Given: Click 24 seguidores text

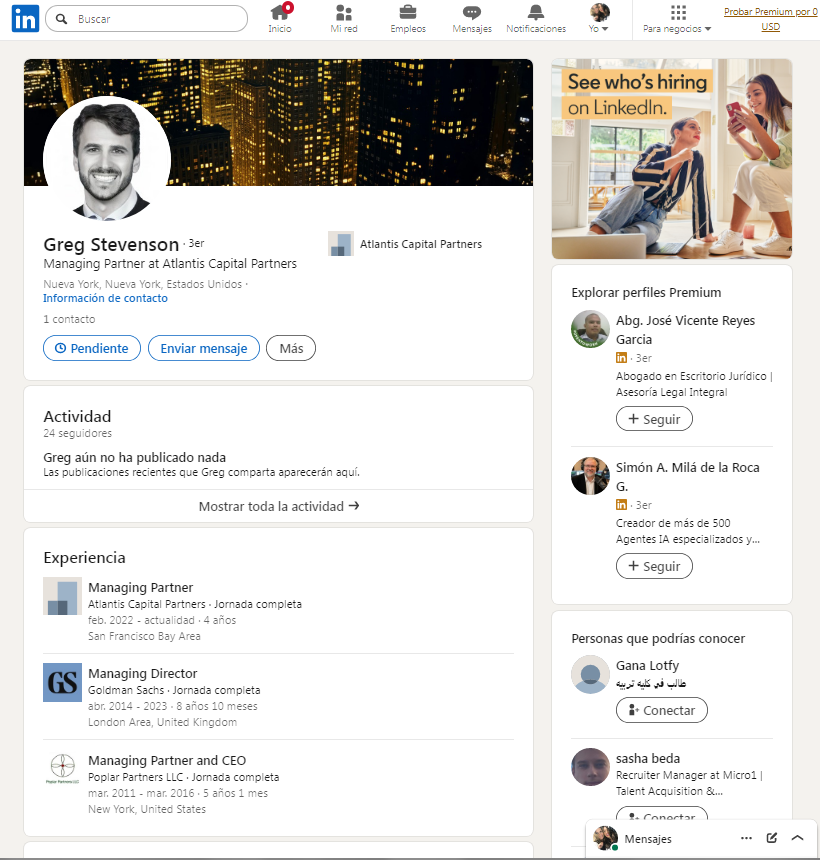Looking at the screenshot, I should pyautogui.click(x=77, y=433).
